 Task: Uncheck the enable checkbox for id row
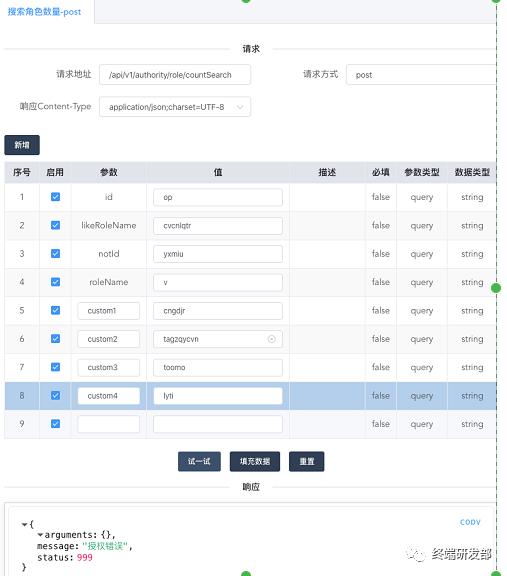[55, 197]
